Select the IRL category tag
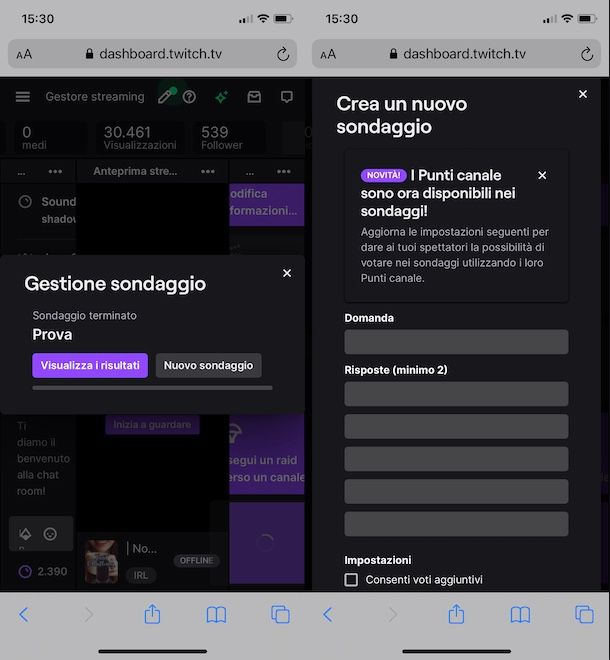This screenshot has width=610, height=660. coord(141,575)
